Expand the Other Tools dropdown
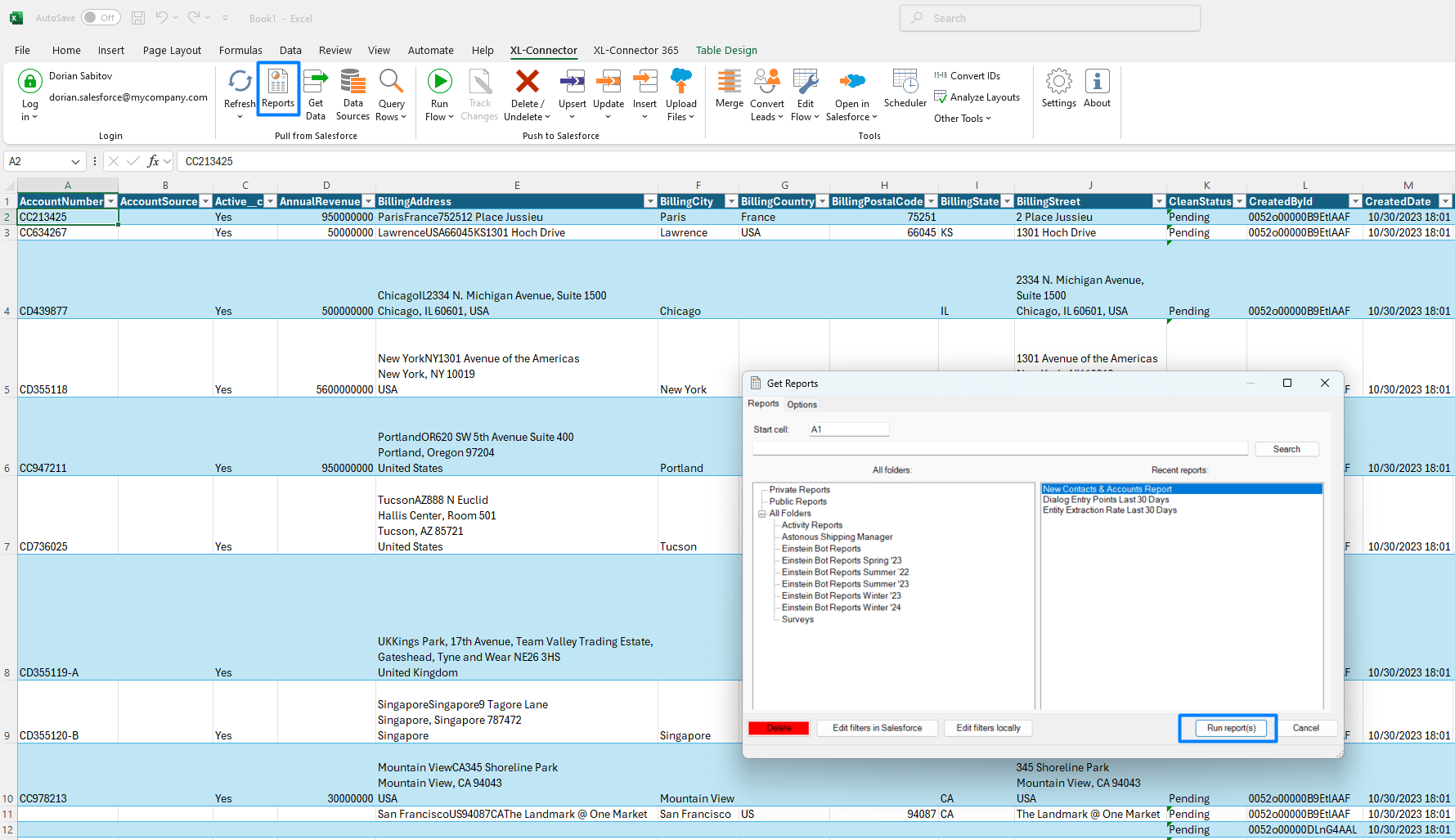The height and width of the screenshot is (840, 1455). [963, 119]
